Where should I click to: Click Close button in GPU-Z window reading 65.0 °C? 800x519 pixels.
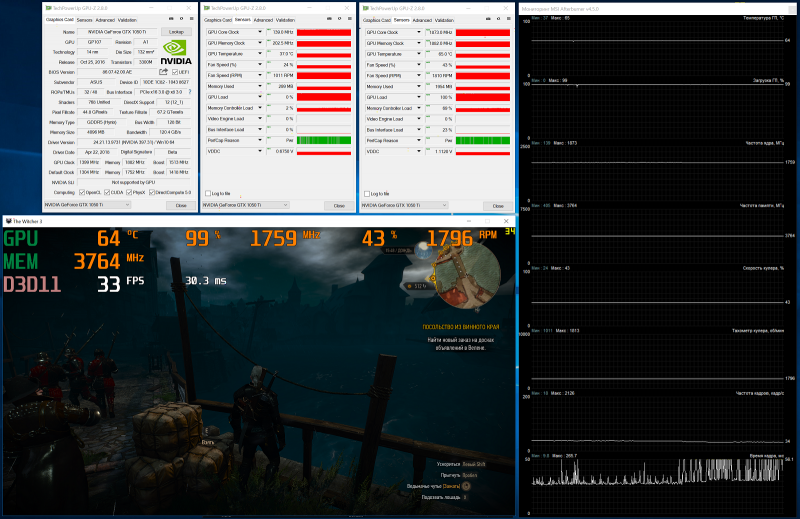click(x=498, y=206)
